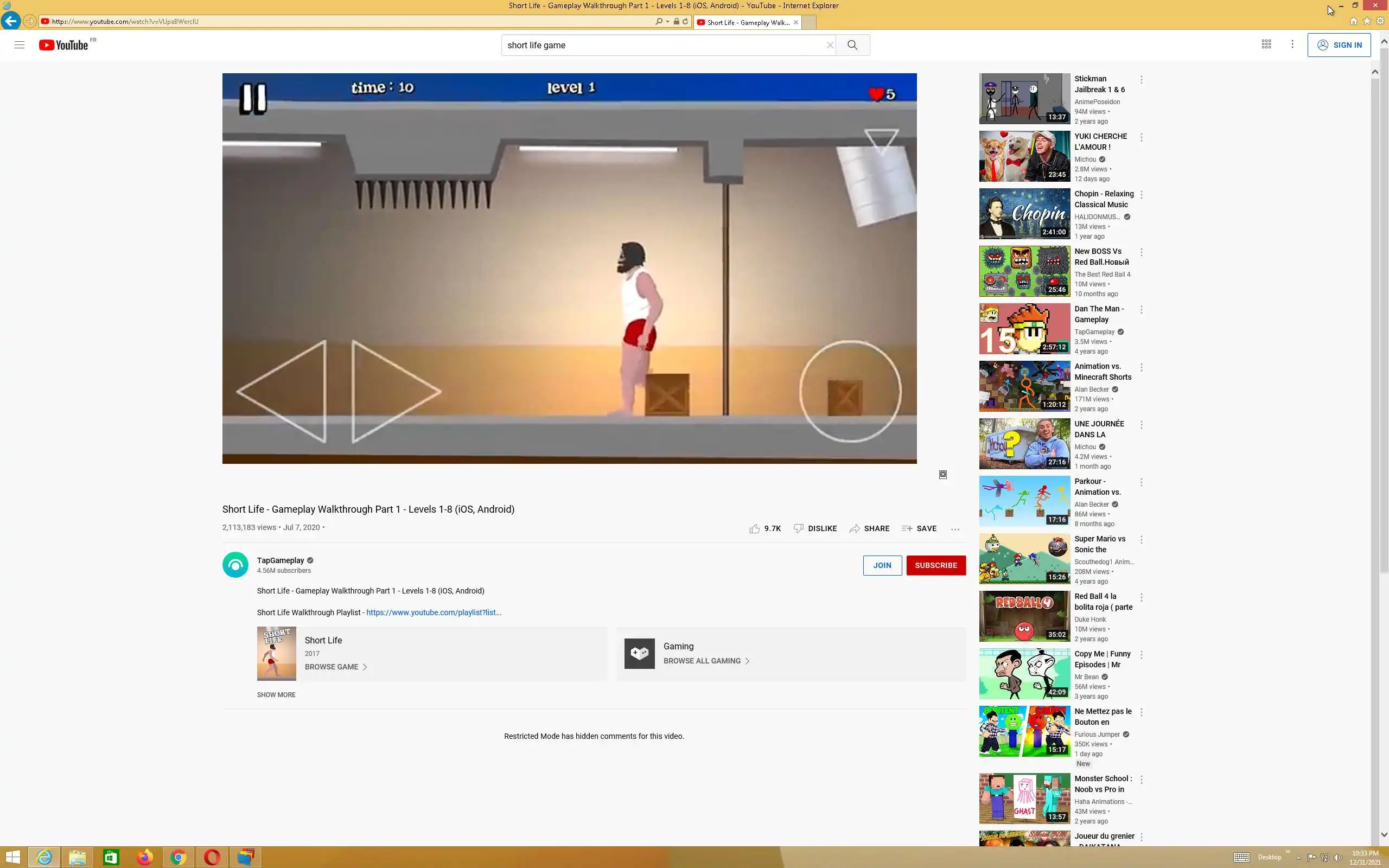Open the YouTube apps grid icon

[x=1266, y=44]
